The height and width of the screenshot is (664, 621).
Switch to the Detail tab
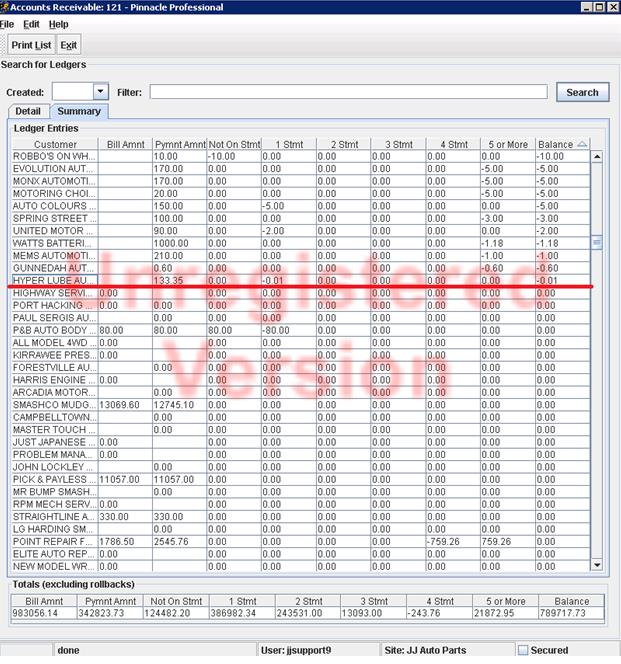click(28, 111)
